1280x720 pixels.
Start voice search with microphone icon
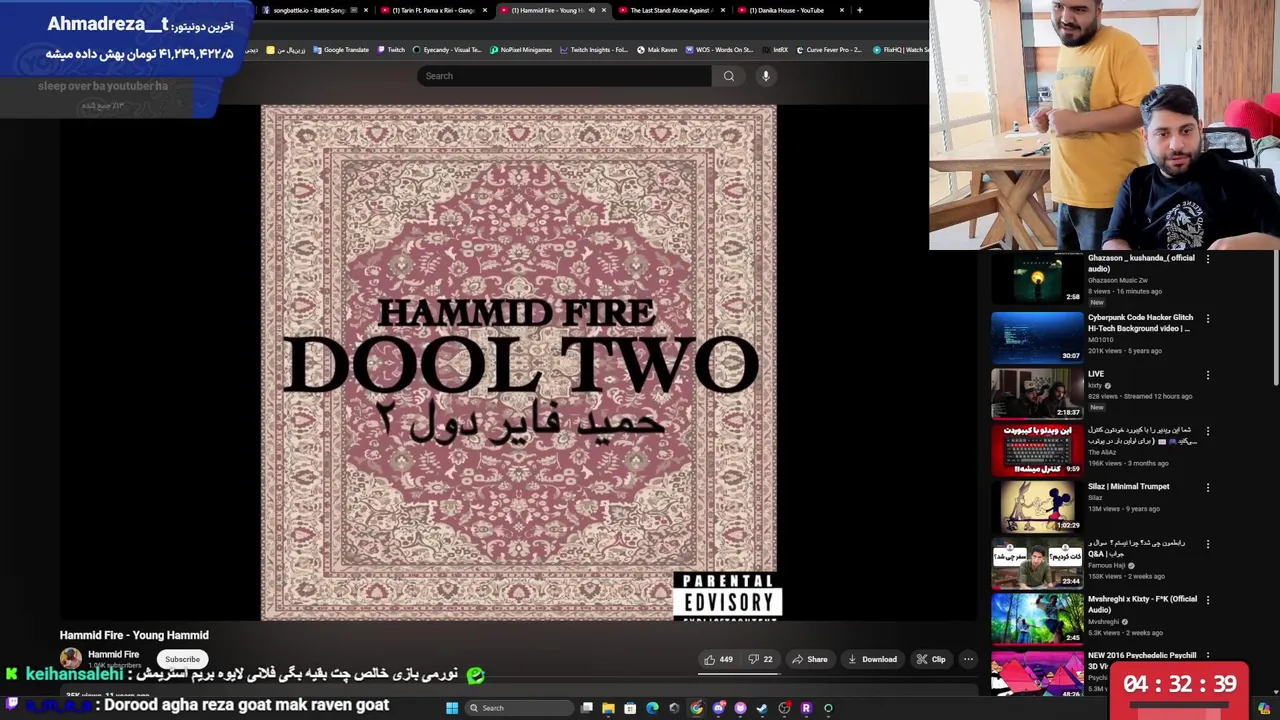pos(766,76)
